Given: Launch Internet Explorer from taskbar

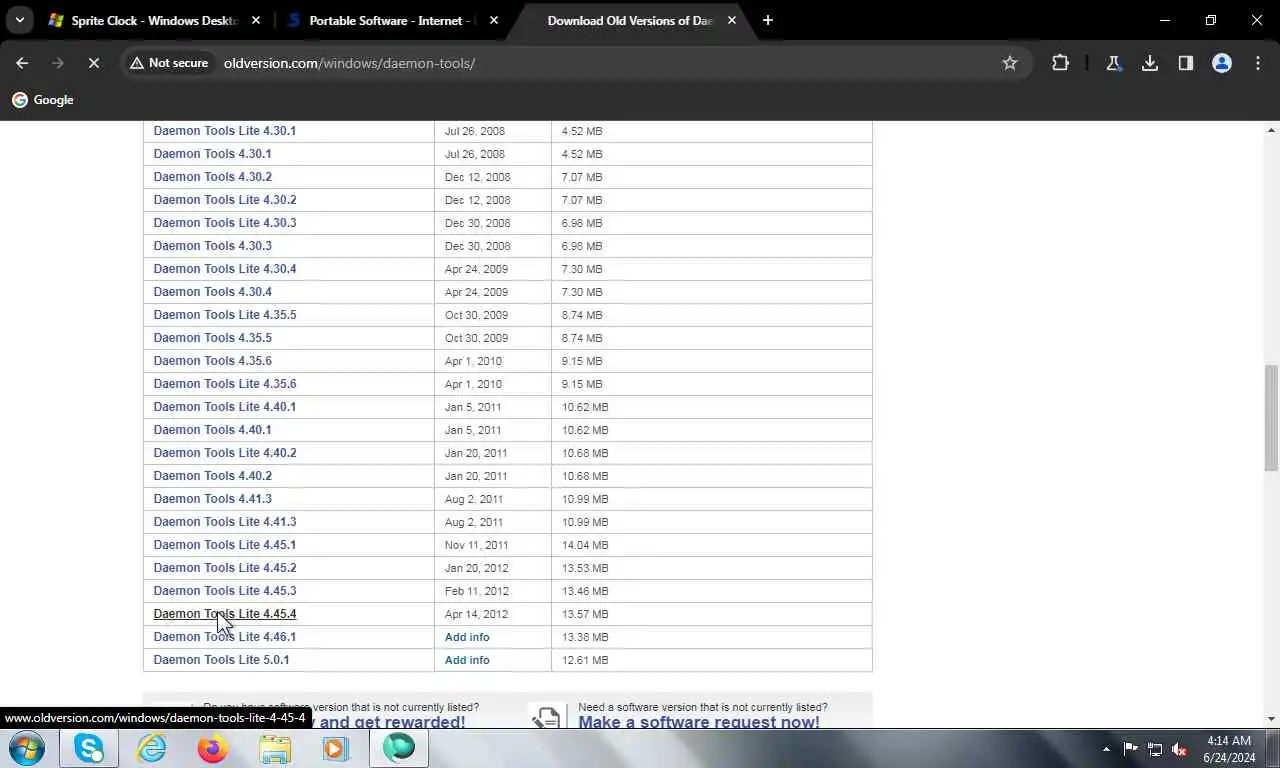Looking at the screenshot, I should [151, 748].
